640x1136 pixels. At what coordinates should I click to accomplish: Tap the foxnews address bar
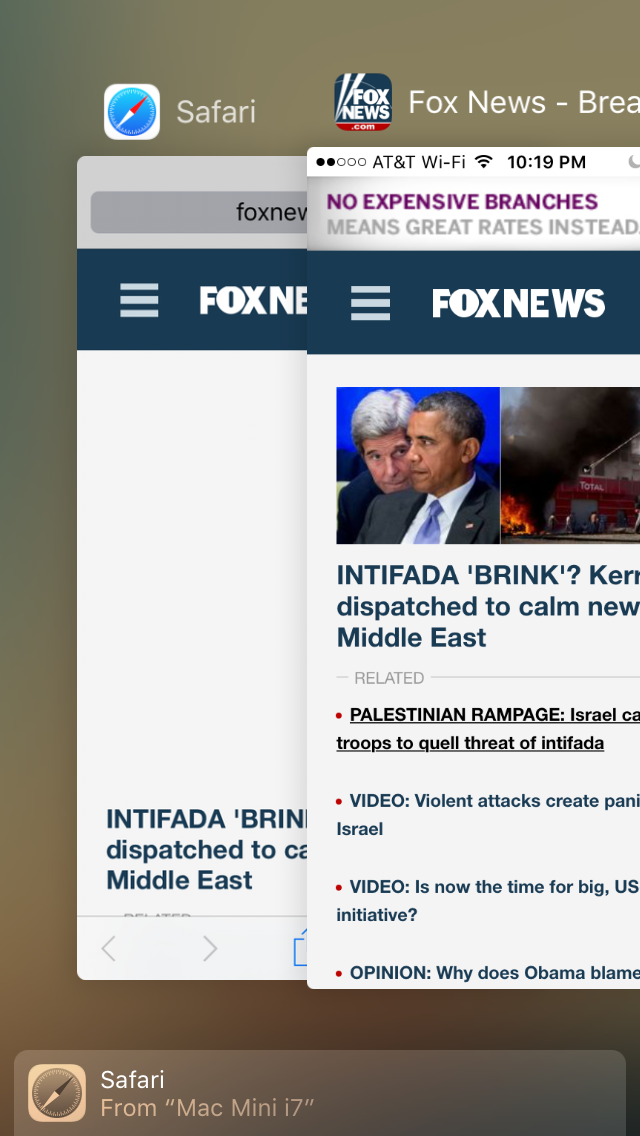pyautogui.click(x=199, y=212)
